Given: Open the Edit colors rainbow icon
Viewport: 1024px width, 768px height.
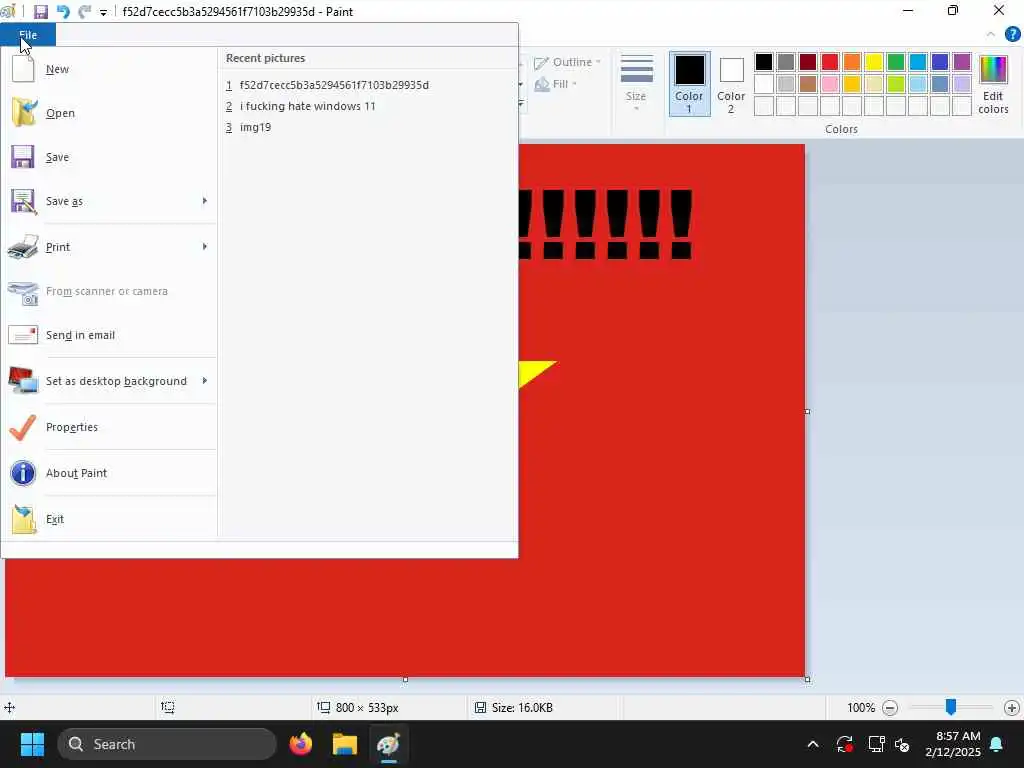Looking at the screenshot, I should coord(993,85).
